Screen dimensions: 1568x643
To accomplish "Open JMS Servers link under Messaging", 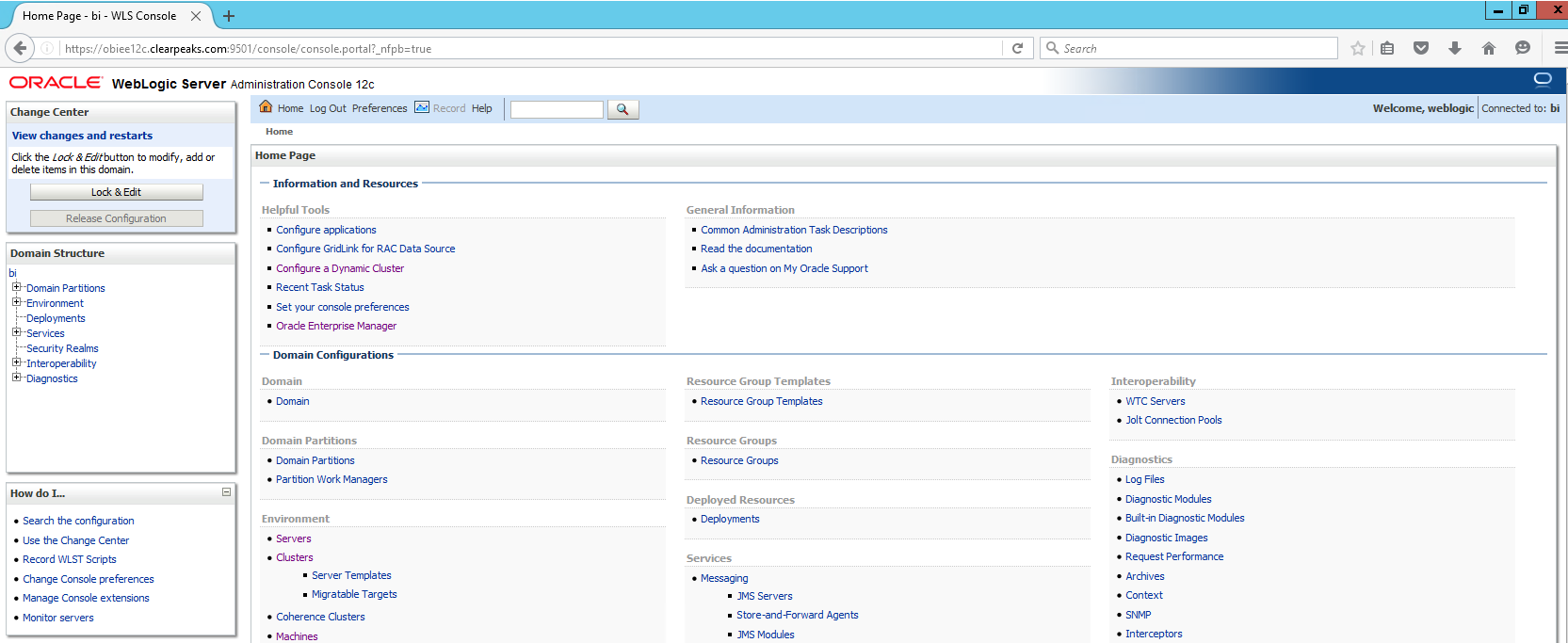I will (765, 596).
